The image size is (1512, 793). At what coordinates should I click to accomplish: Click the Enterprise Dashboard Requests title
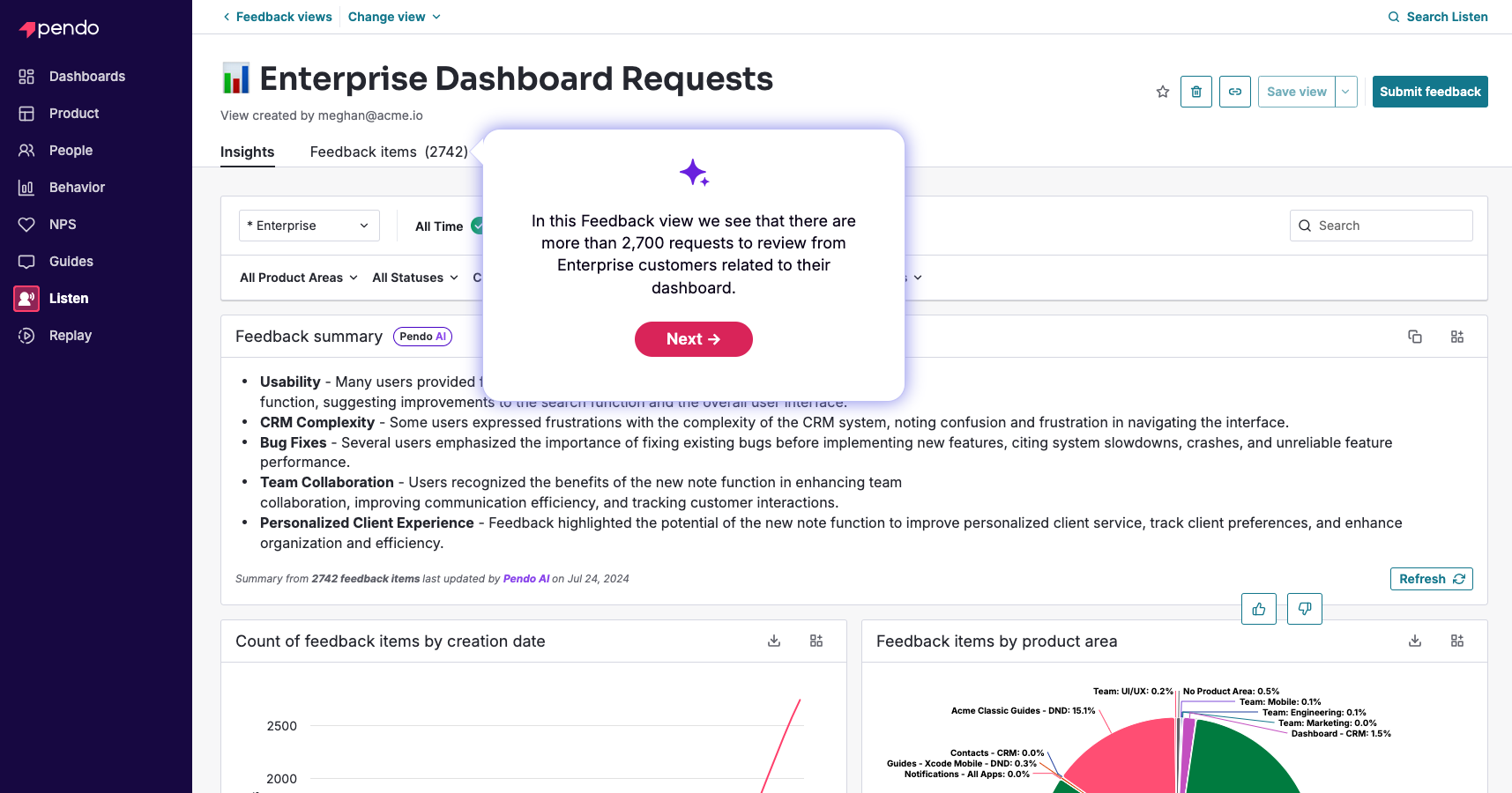(516, 78)
